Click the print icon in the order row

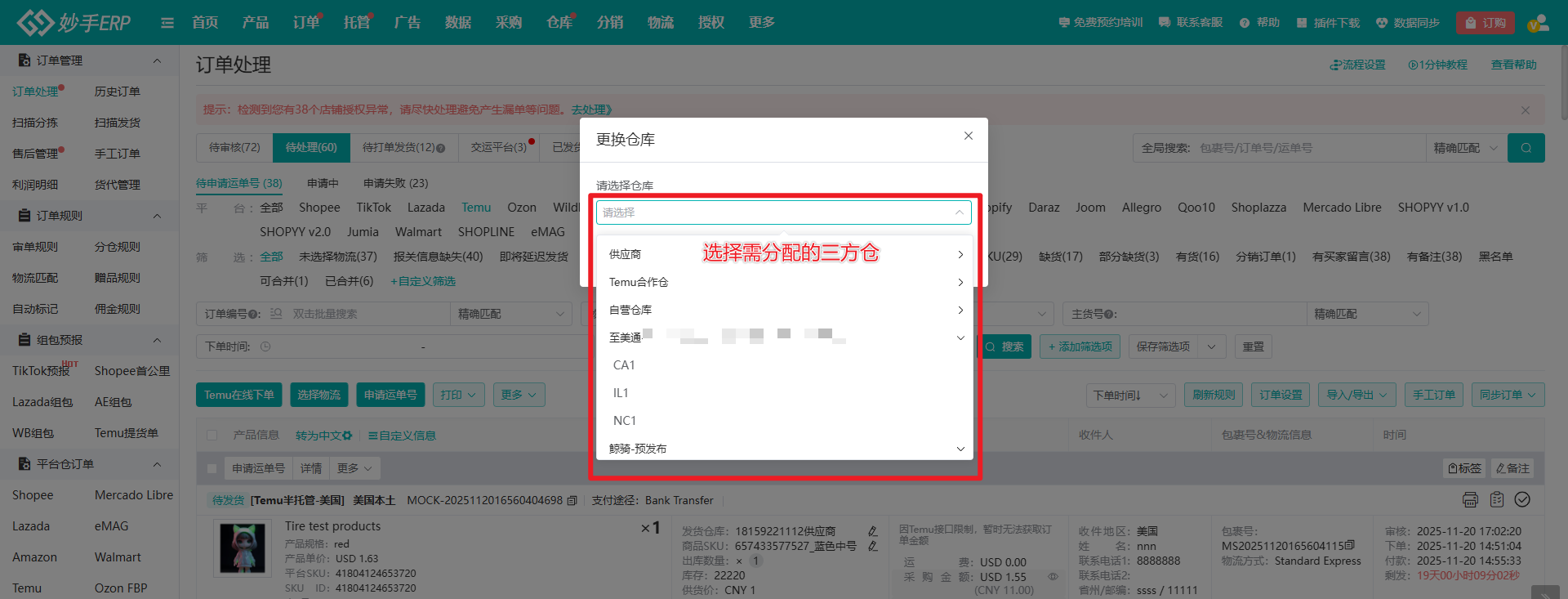tap(1470, 499)
